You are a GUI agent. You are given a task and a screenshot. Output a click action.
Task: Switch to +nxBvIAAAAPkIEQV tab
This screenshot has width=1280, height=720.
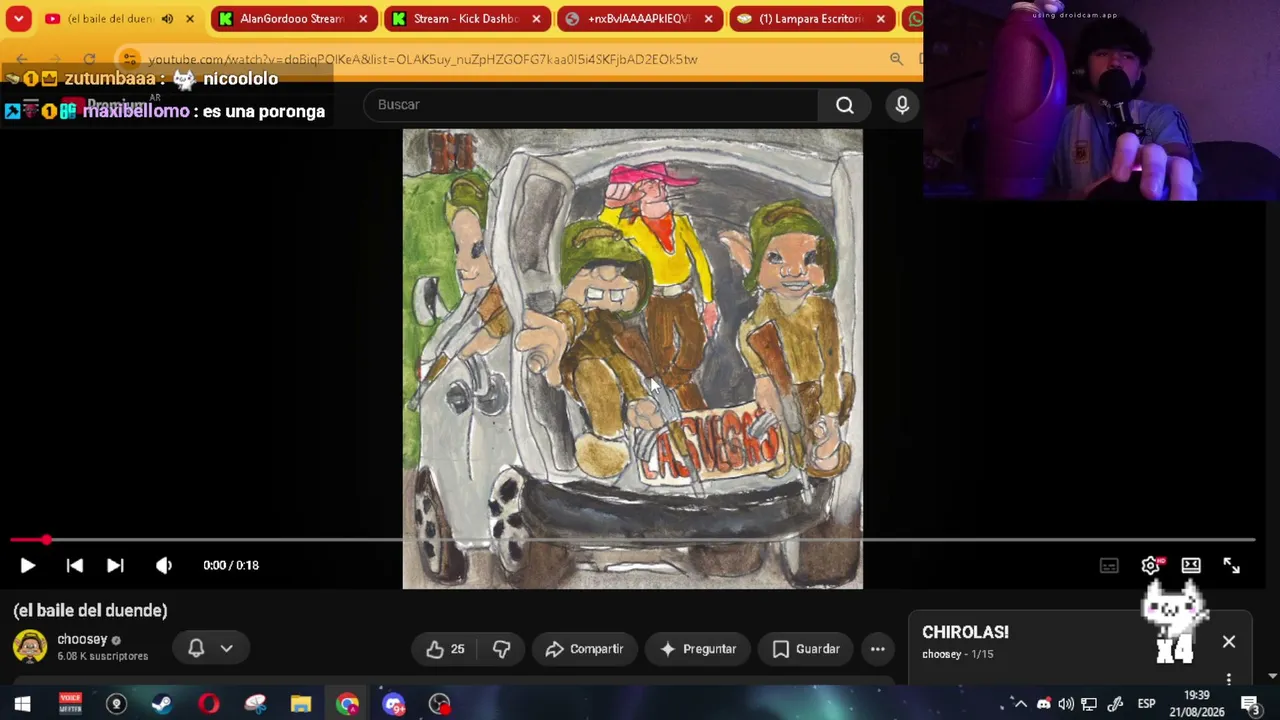[x=638, y=18]
